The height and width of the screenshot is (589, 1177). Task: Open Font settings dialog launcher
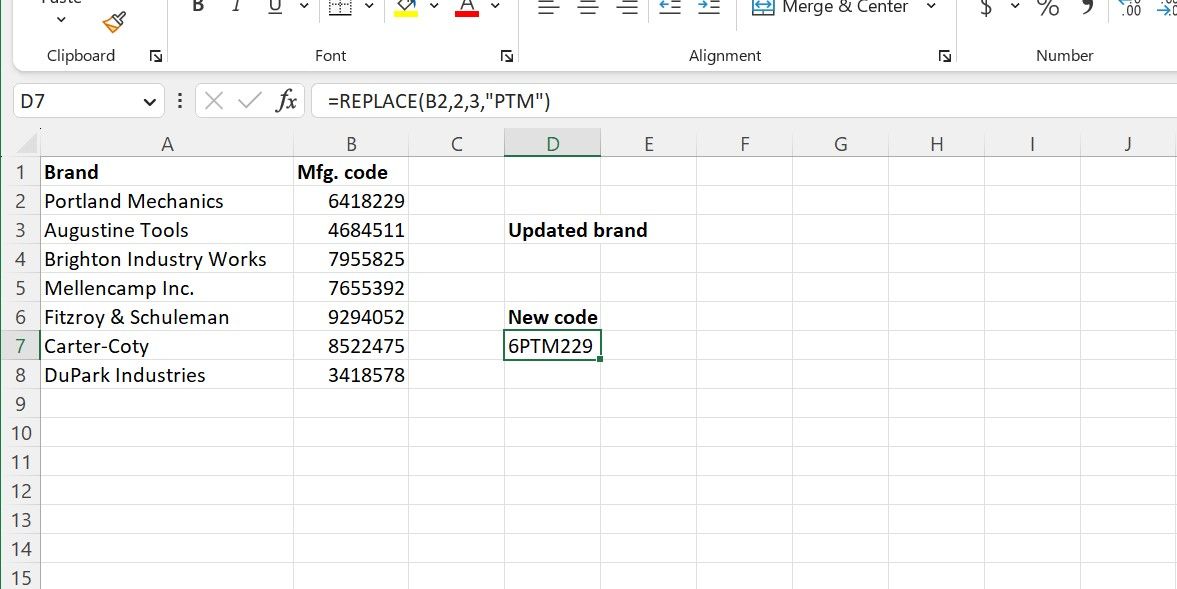pos(507,56)
